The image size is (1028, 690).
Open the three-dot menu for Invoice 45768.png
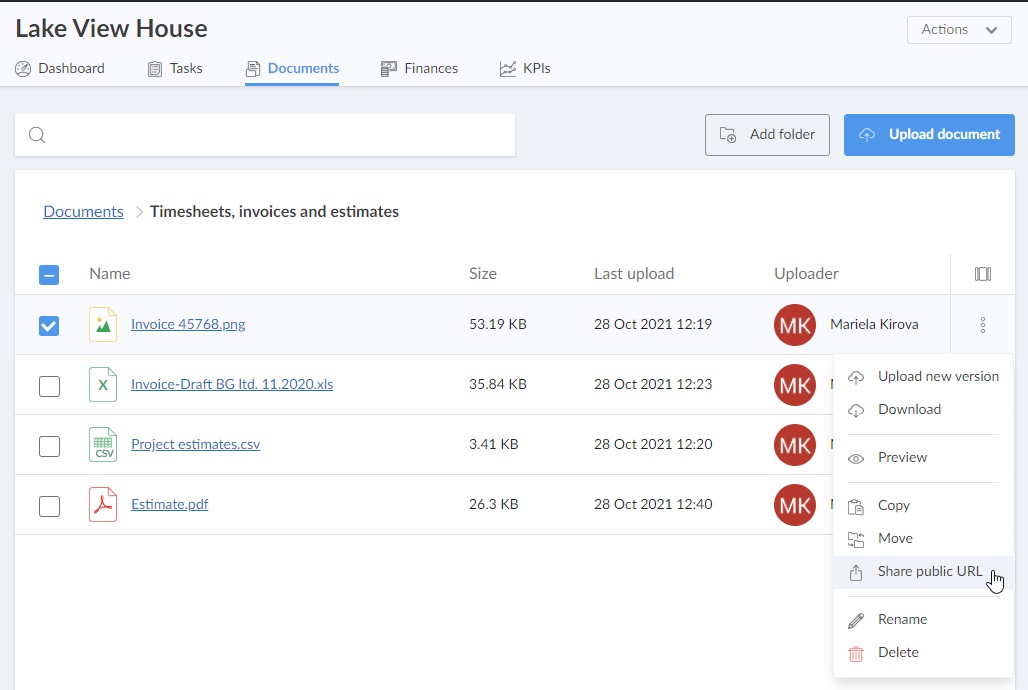tap(982, 325)
